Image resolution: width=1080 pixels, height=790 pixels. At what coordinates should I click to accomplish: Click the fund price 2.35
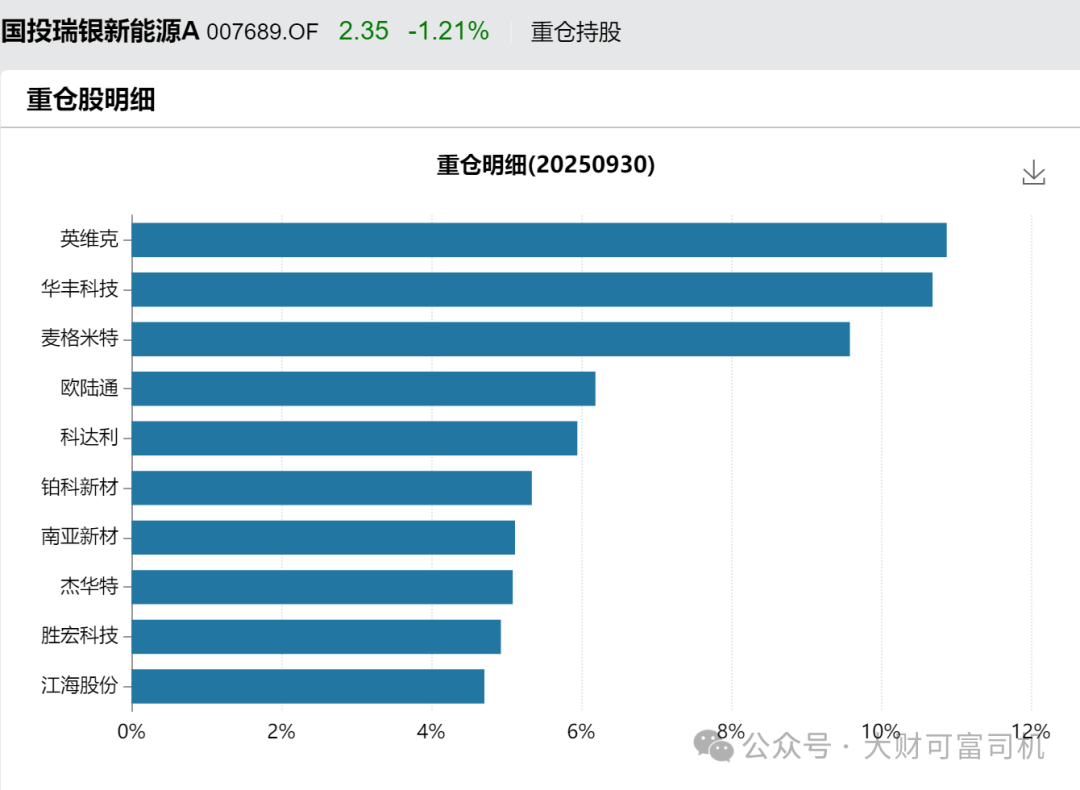pyautogui.click(x=363, y=31)
